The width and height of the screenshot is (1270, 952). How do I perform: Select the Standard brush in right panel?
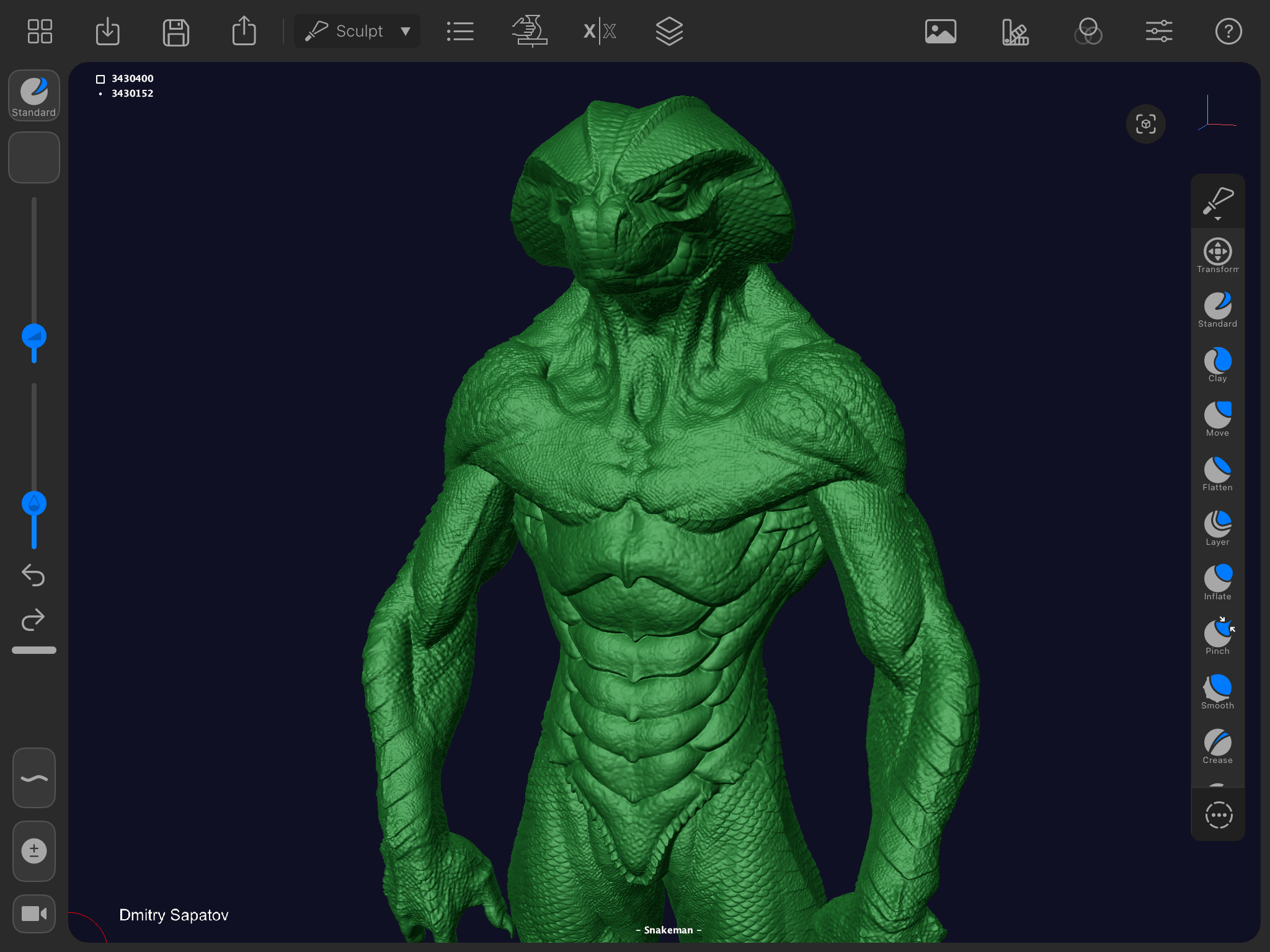1218,310
